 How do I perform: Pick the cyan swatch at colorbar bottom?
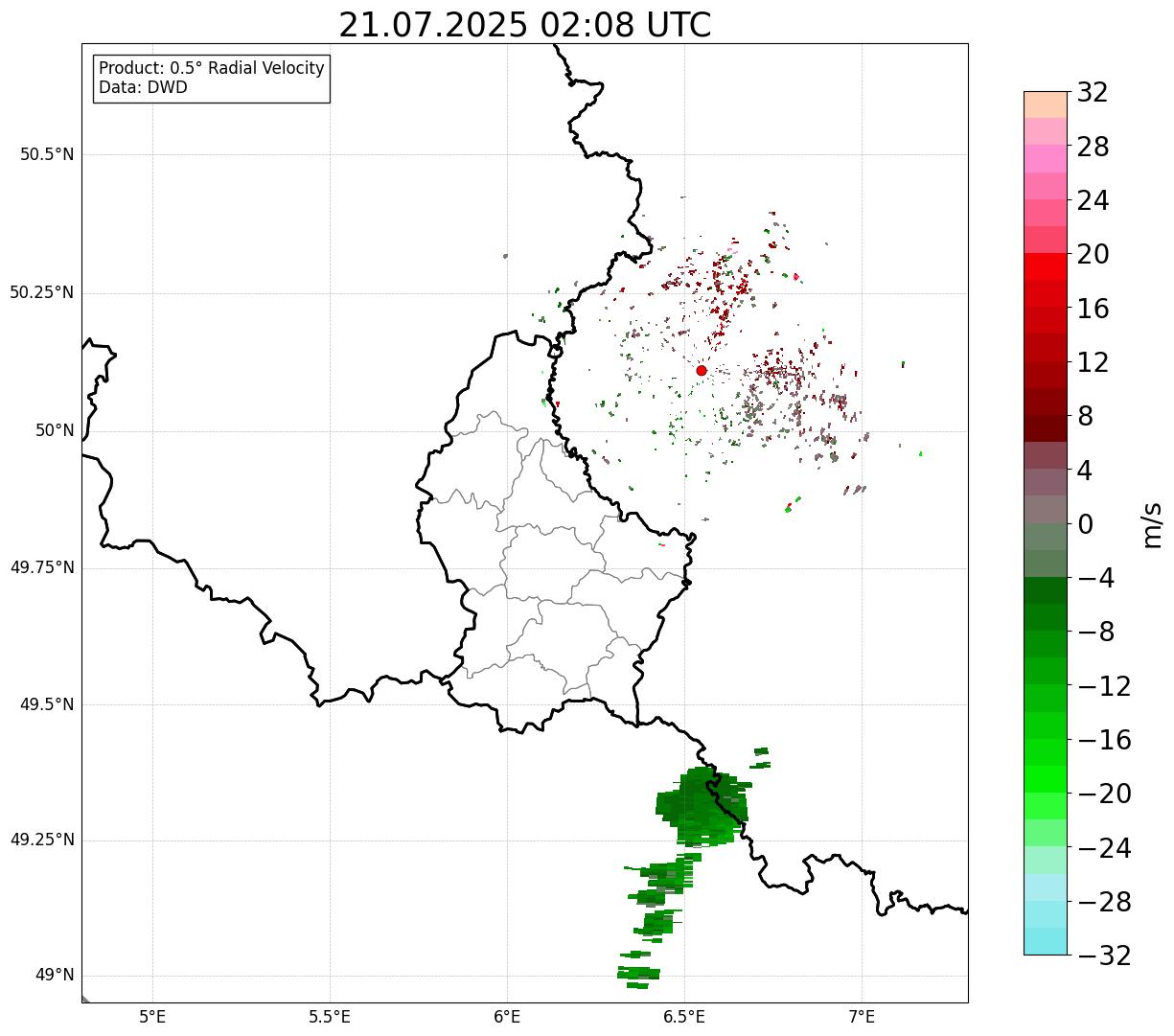coord(1045,941)
